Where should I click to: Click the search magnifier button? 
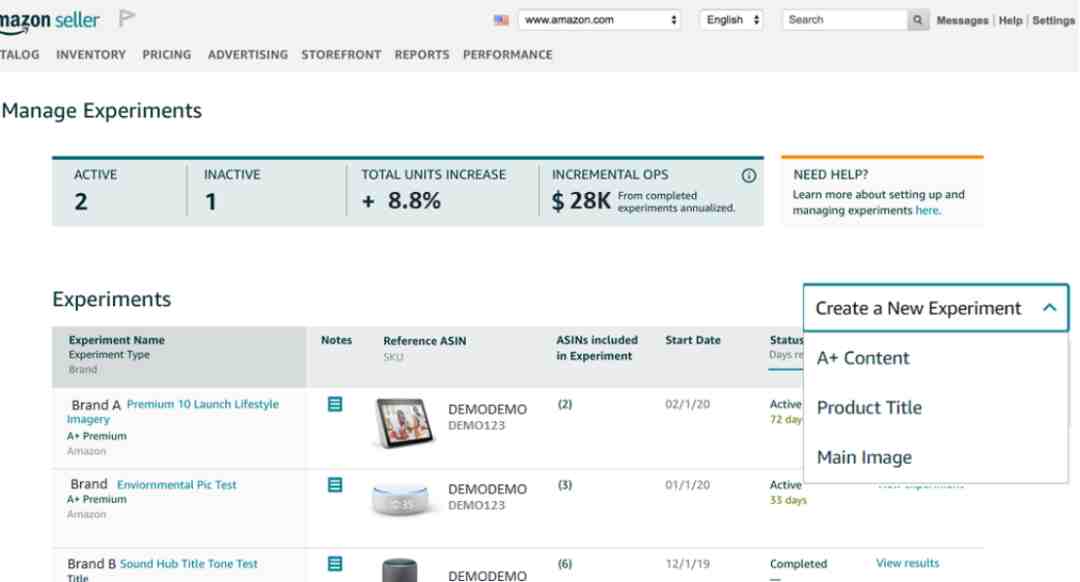coord(917,20)
